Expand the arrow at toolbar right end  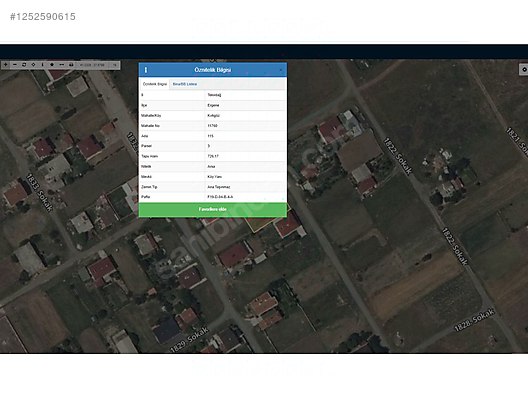point(115,64)
